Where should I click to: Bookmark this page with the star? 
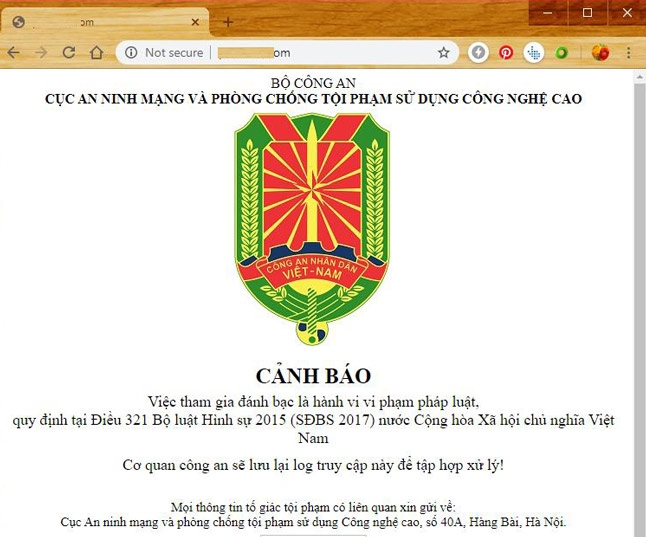point(443,53)
